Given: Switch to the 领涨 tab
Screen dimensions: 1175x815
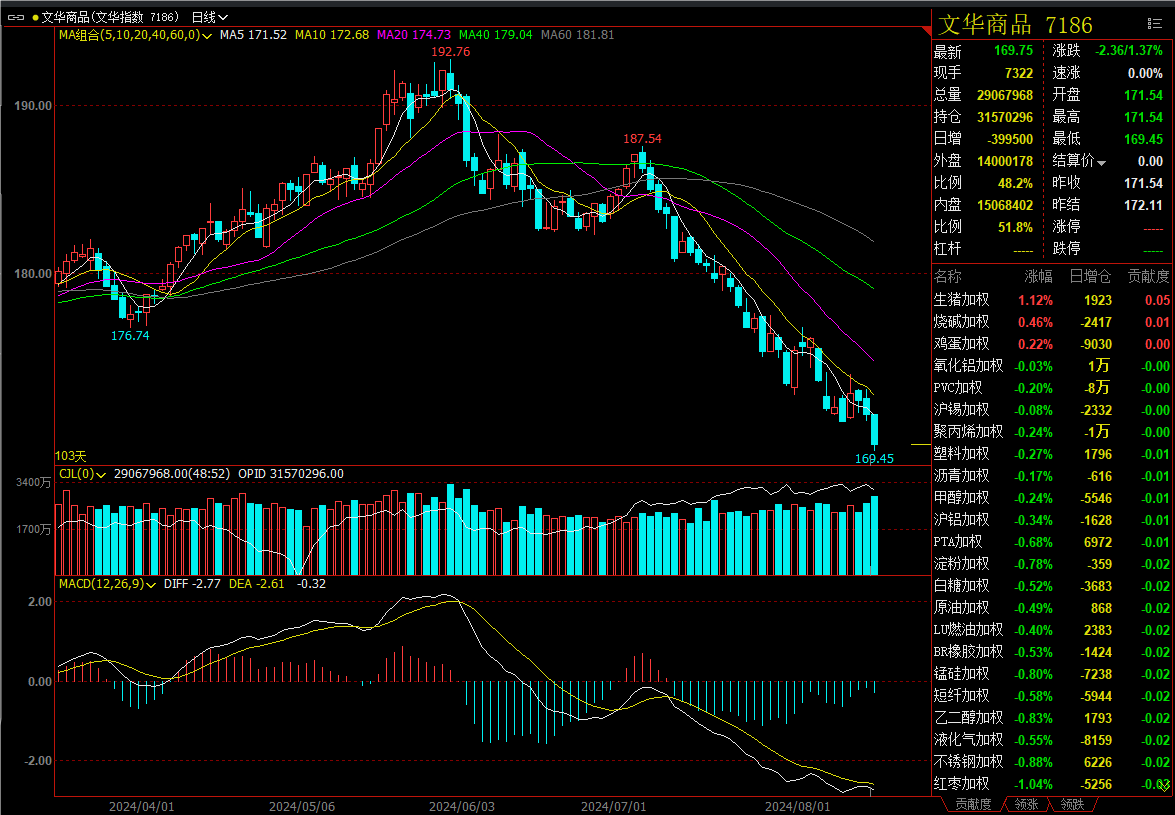Looking at the screenshot, I should (1026, 804).
